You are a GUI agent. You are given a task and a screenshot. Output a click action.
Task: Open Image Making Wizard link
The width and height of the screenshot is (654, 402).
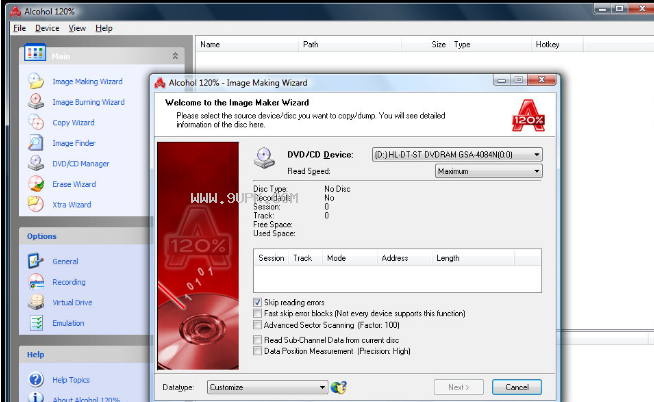coord(88,81)
